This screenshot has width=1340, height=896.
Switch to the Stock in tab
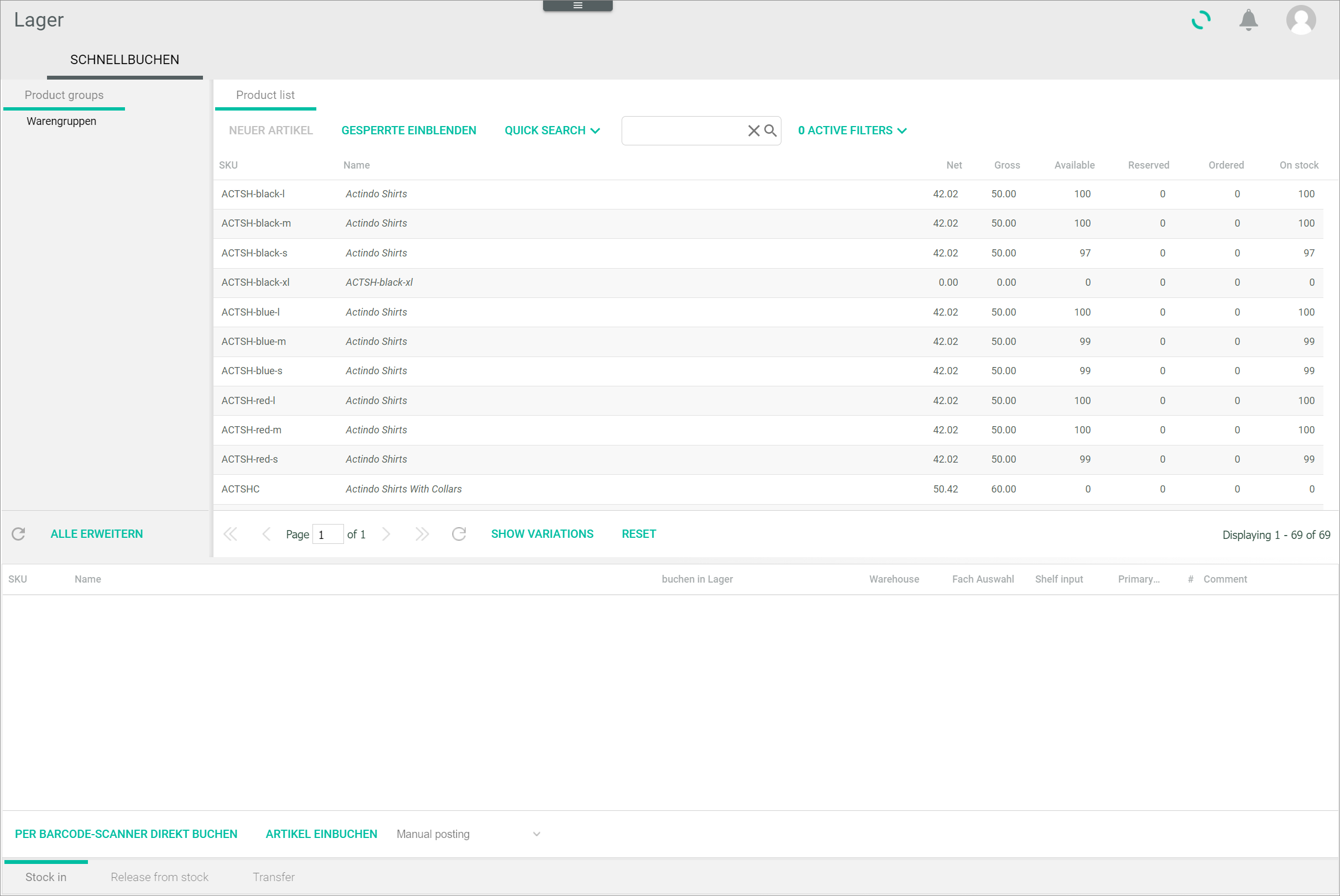pyautogui.click(x=46, y=877)
